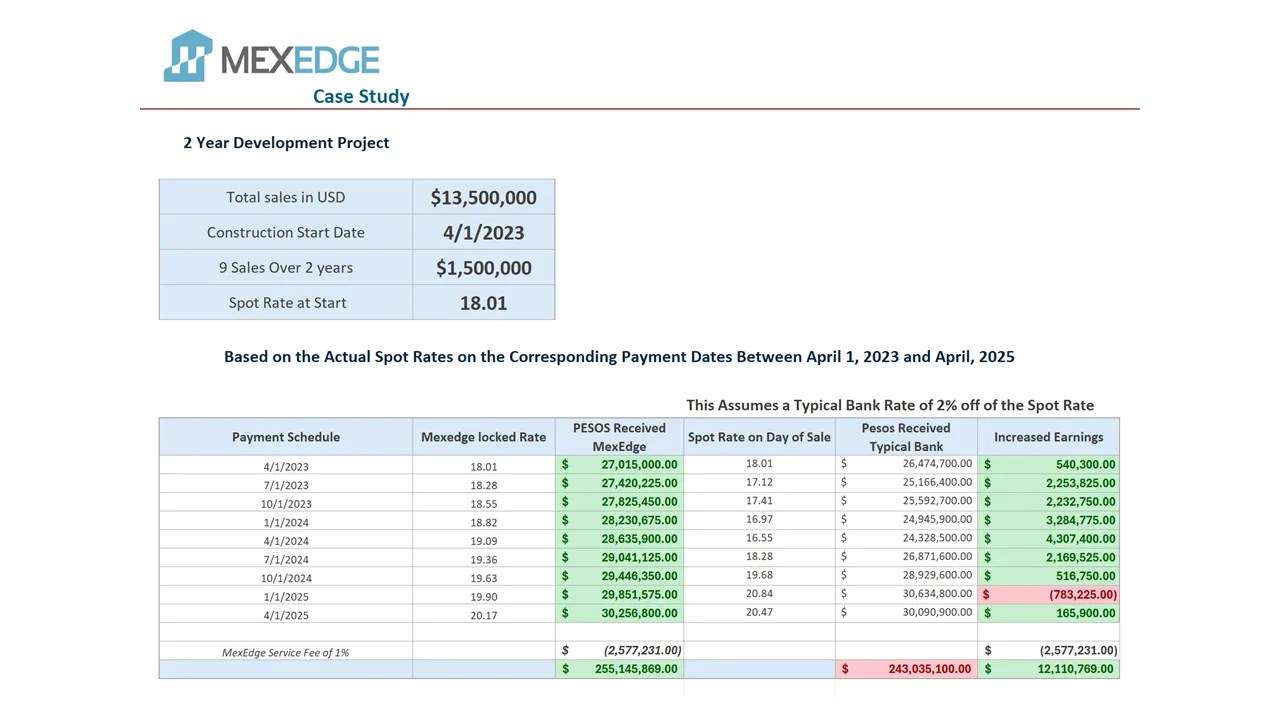
Task: Select the 255,145,869.00 pesos total cell
Action: (619, 669)
